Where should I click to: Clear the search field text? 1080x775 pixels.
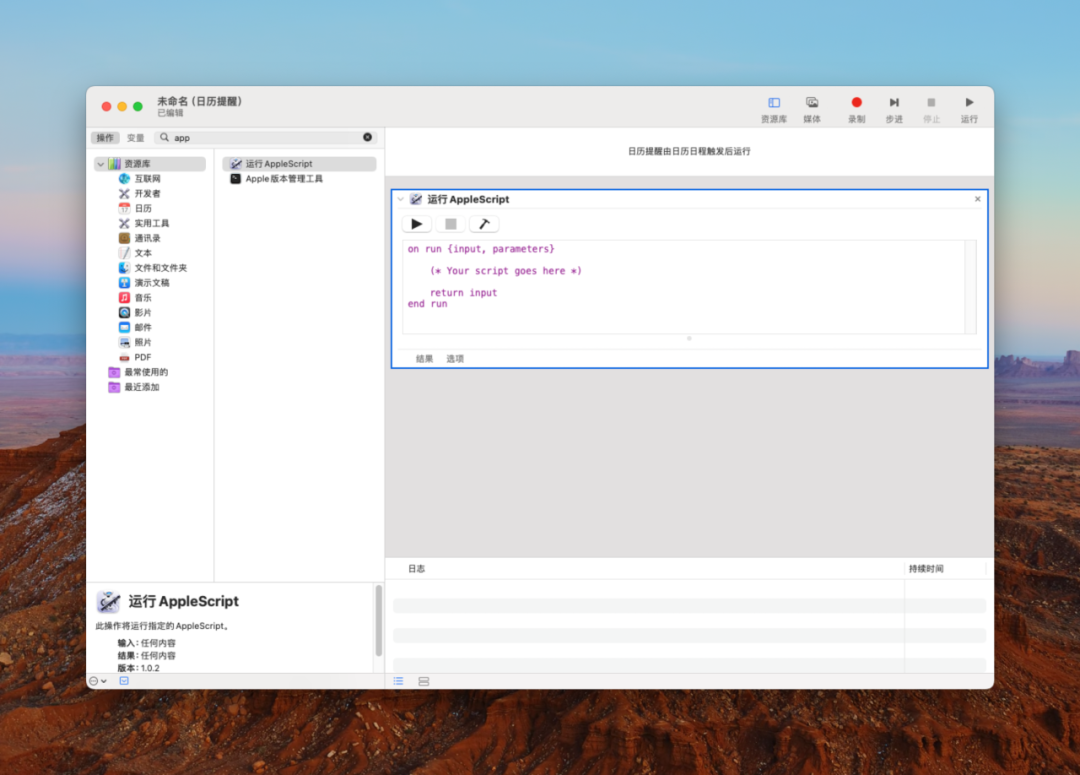[368, 137]
